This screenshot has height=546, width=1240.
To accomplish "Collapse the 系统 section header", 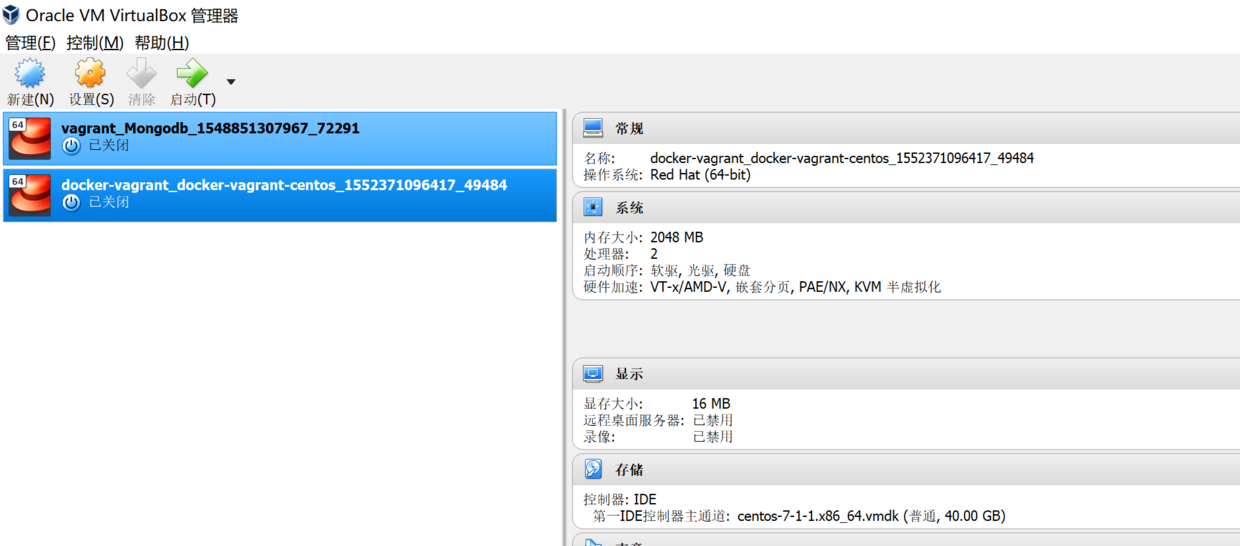I will pyautogui.click(x=629, y=208).
